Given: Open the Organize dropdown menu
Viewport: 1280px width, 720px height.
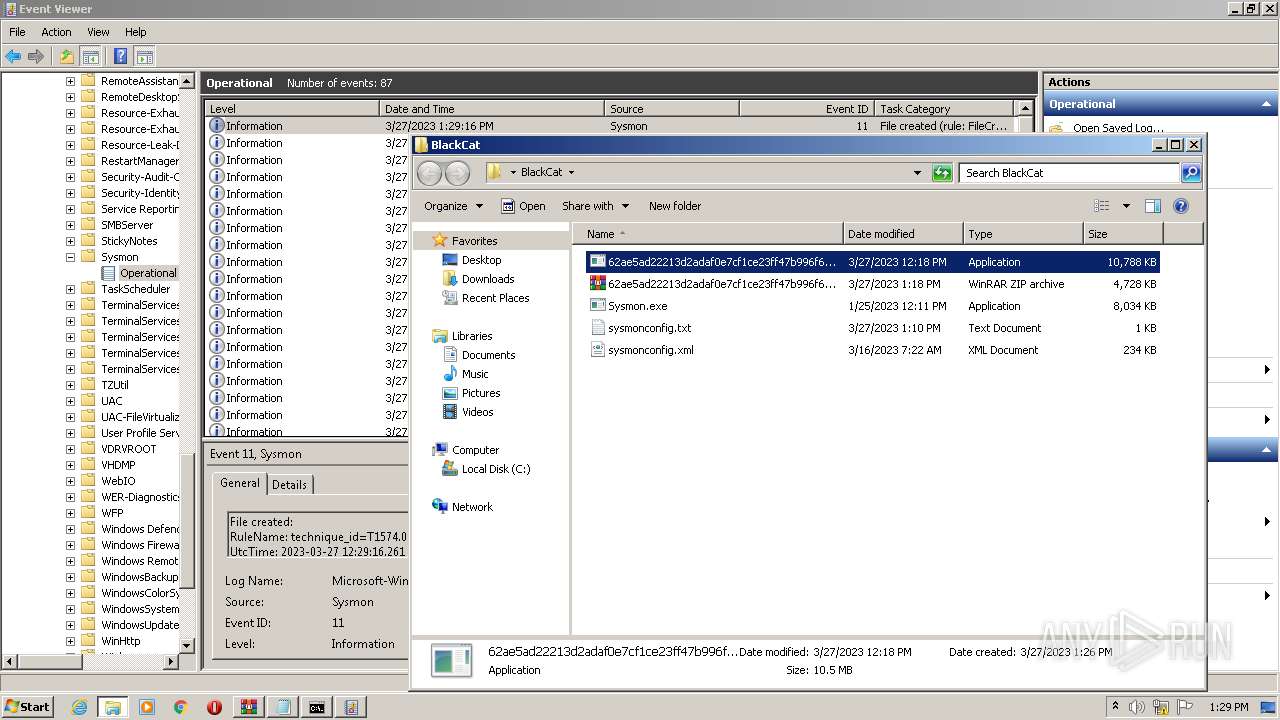Looking at the screenshot, I should coord(453,206).
